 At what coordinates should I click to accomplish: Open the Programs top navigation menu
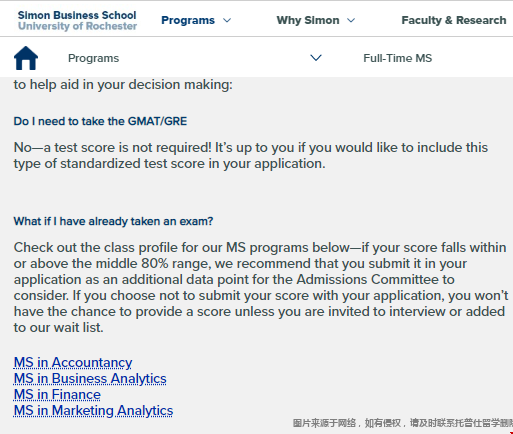pyautogui.click(x=188, y=20)
